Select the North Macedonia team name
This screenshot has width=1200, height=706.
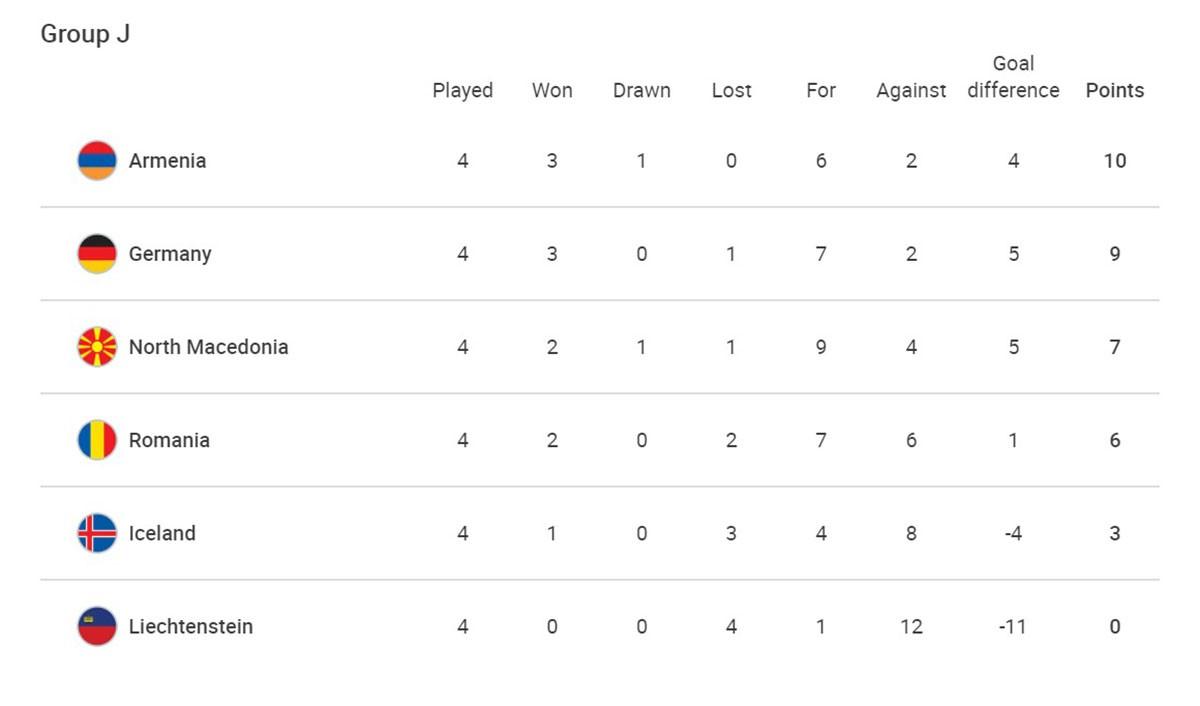point(208,347)
